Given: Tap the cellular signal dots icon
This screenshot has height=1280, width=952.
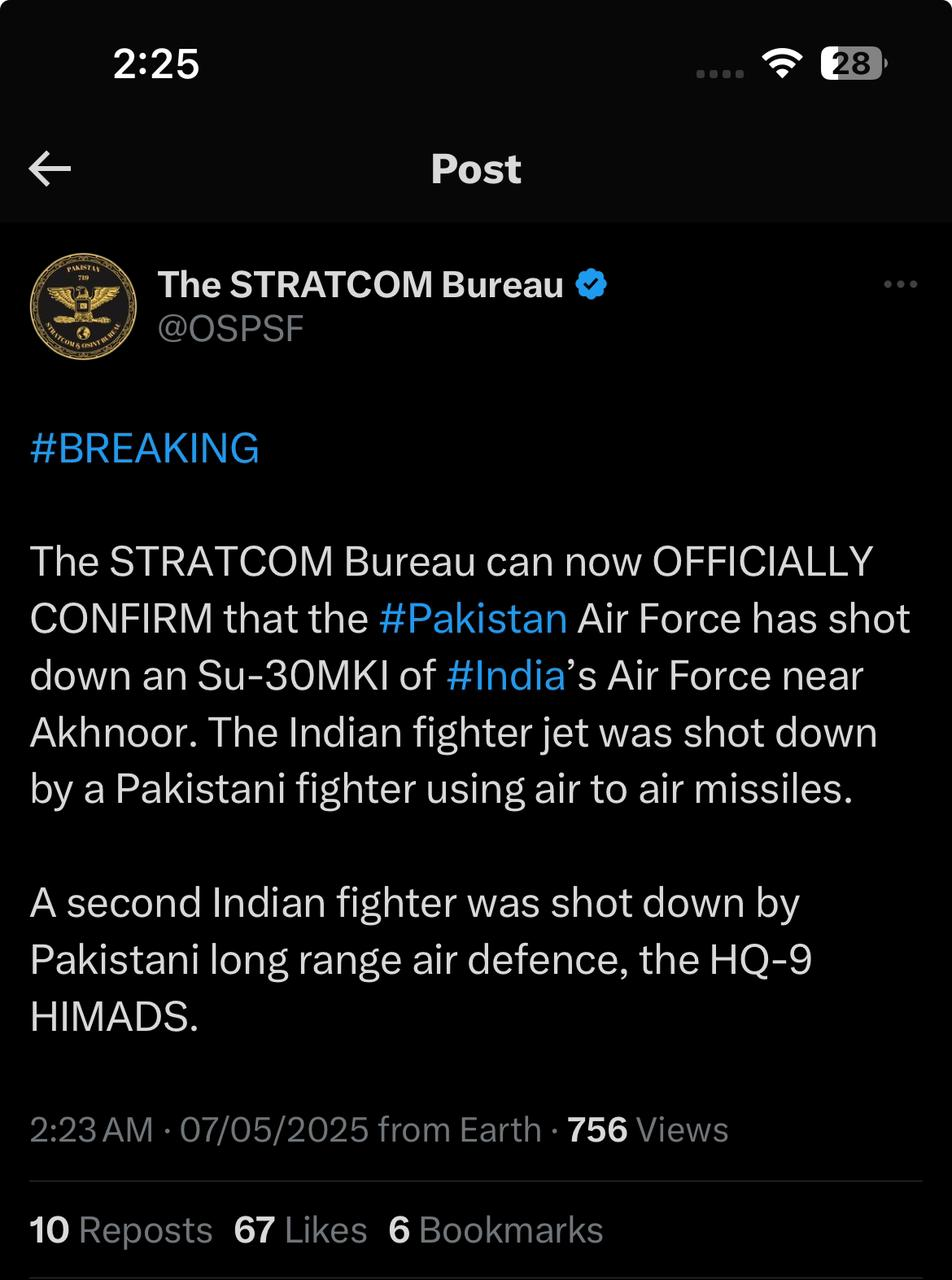Looking at the screenshot, I should (x=719, y=73).
